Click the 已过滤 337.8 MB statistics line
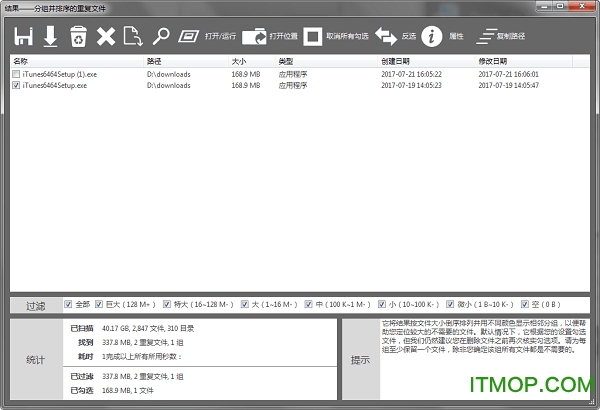The image size is (600, 410). 127,376
